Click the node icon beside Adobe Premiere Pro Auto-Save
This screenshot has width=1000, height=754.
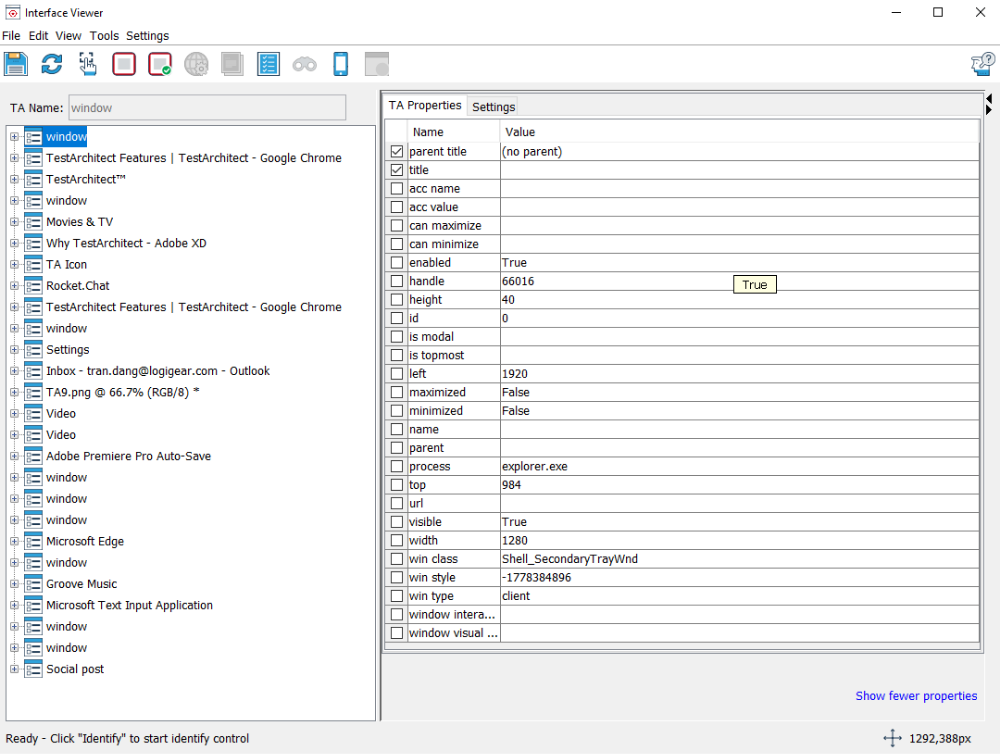33,456
